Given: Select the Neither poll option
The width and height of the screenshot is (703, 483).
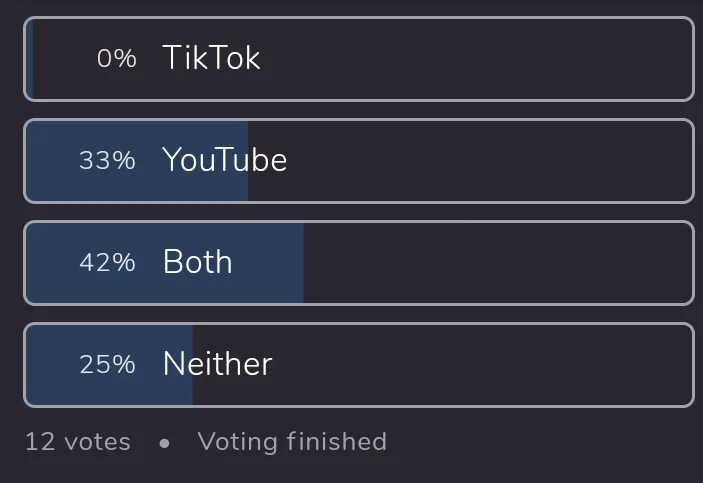Looking at the screenshot, I should tap(359, 365).
